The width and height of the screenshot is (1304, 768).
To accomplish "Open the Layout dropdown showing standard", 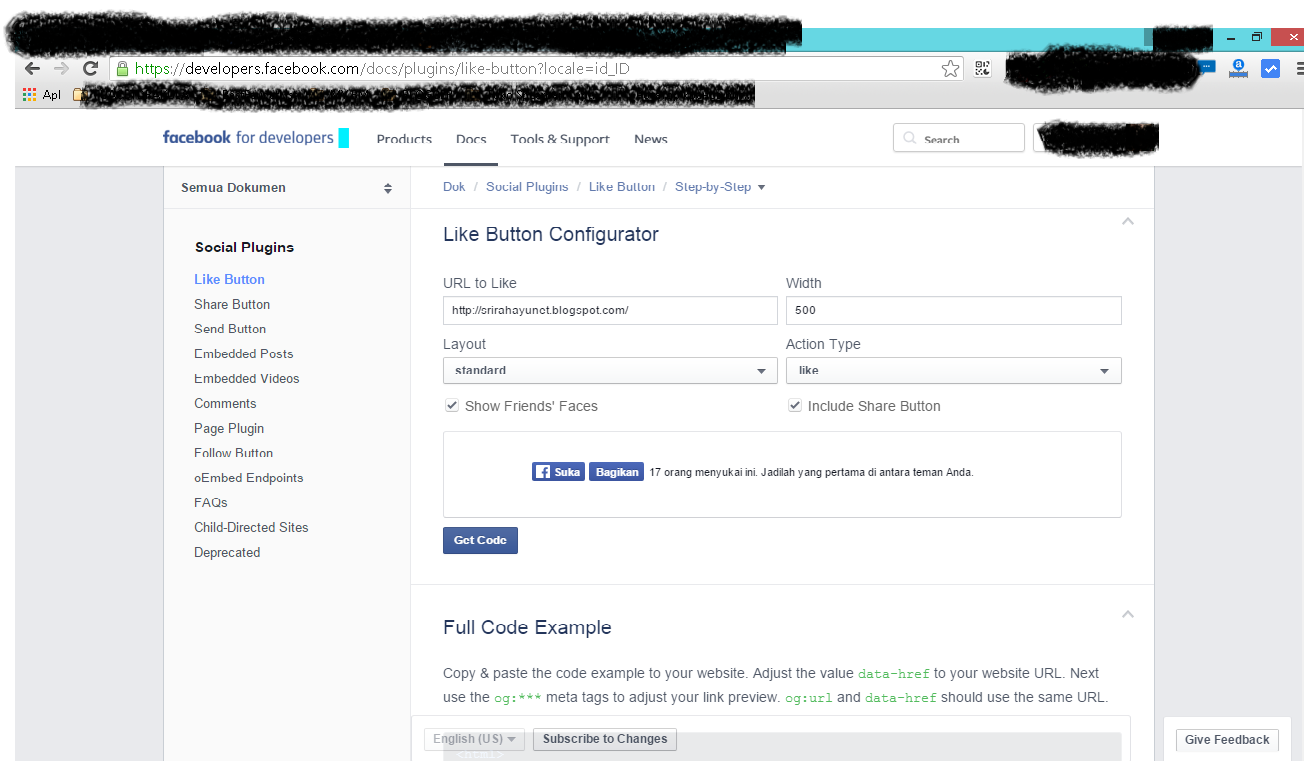I will pyautogui.click(x=610, y=370).
